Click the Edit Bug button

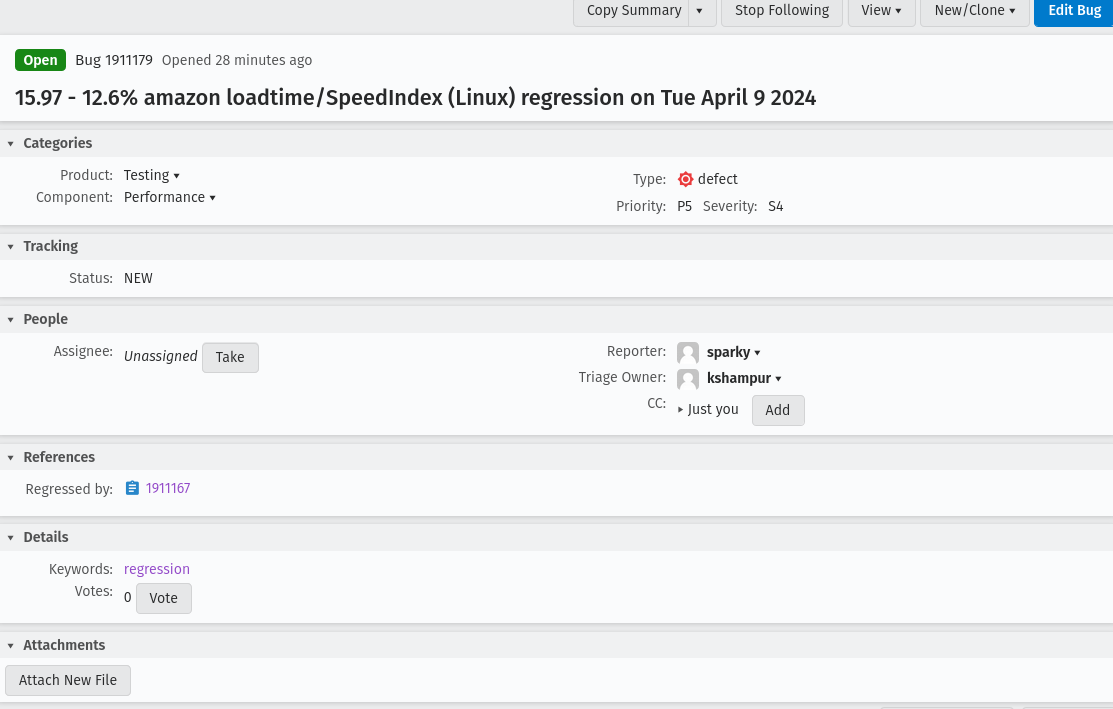click(1074, 11)
